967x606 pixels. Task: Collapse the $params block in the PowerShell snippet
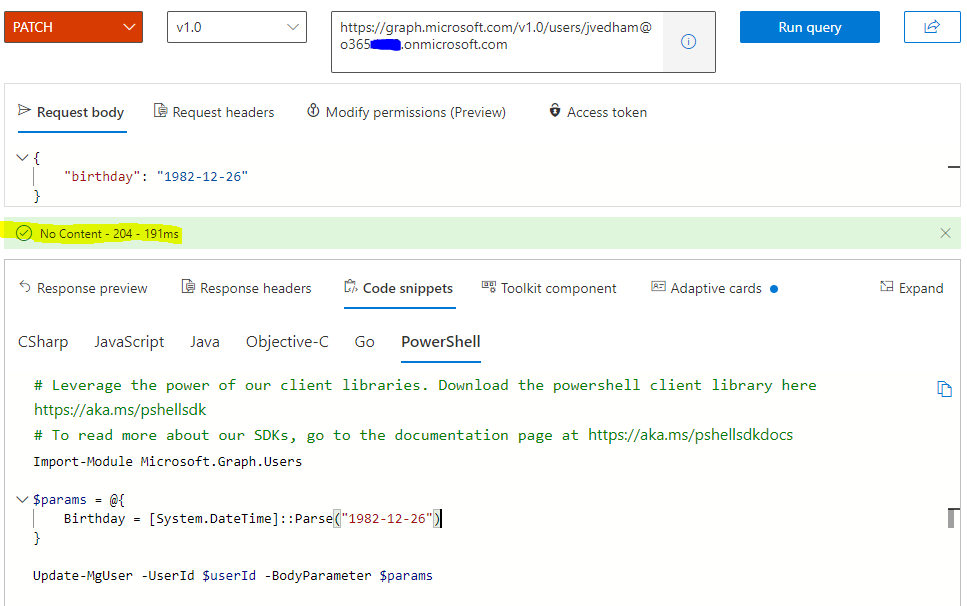(x=23, y=499)
